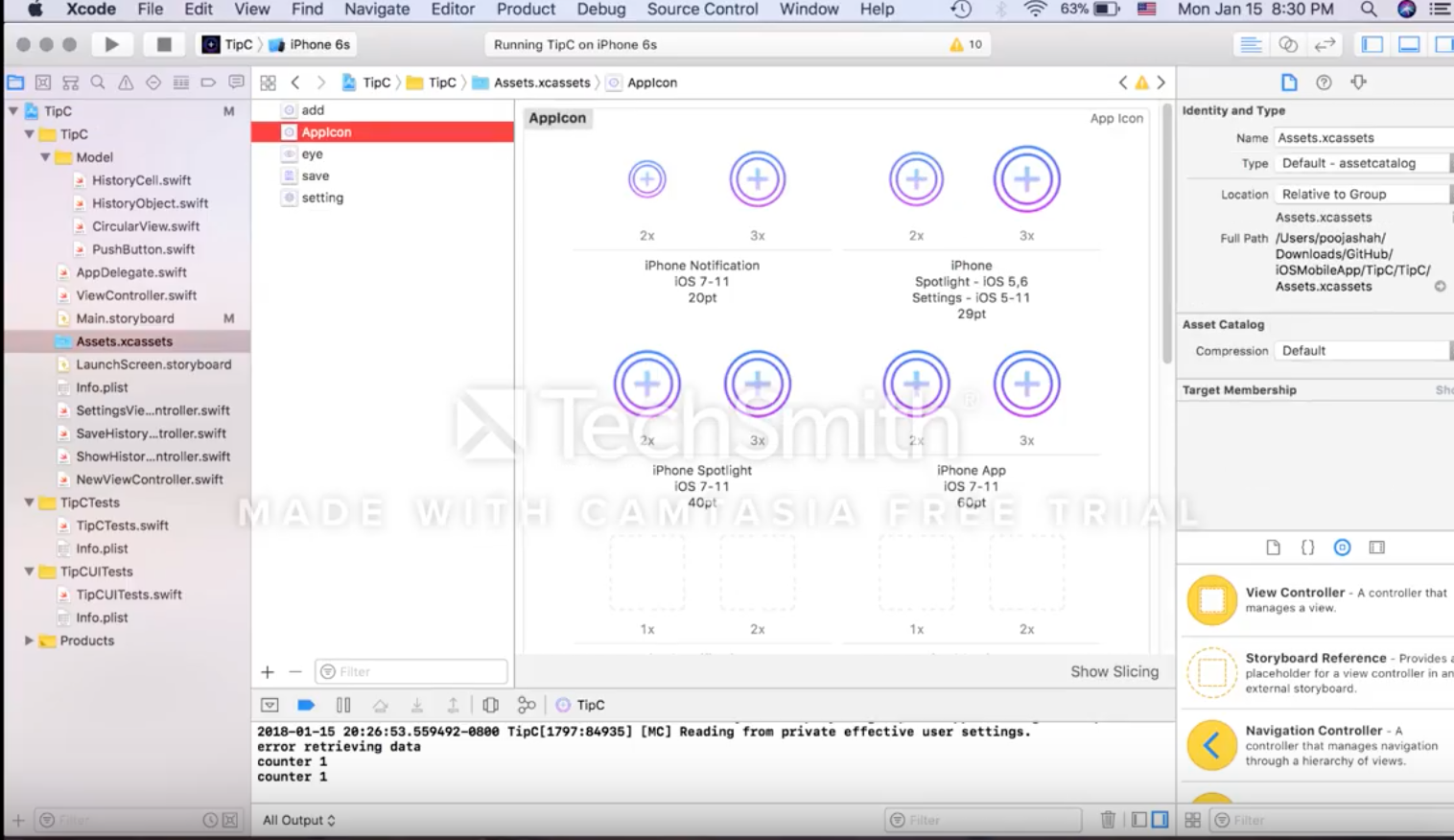
Task: Open the Type Default - assetcatalog dropdown
Action: click(1363, 163)
